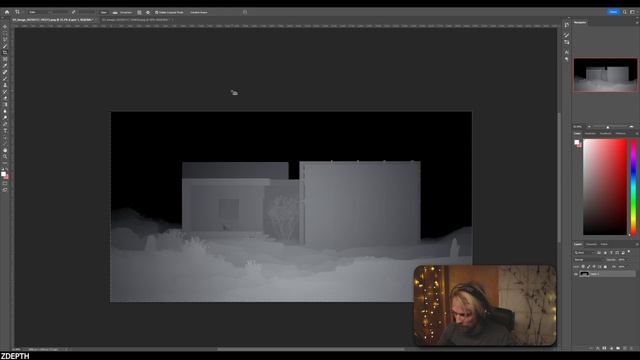Open the Character panel icon
This screenshot has height=360, width=640.
[567, 52]
